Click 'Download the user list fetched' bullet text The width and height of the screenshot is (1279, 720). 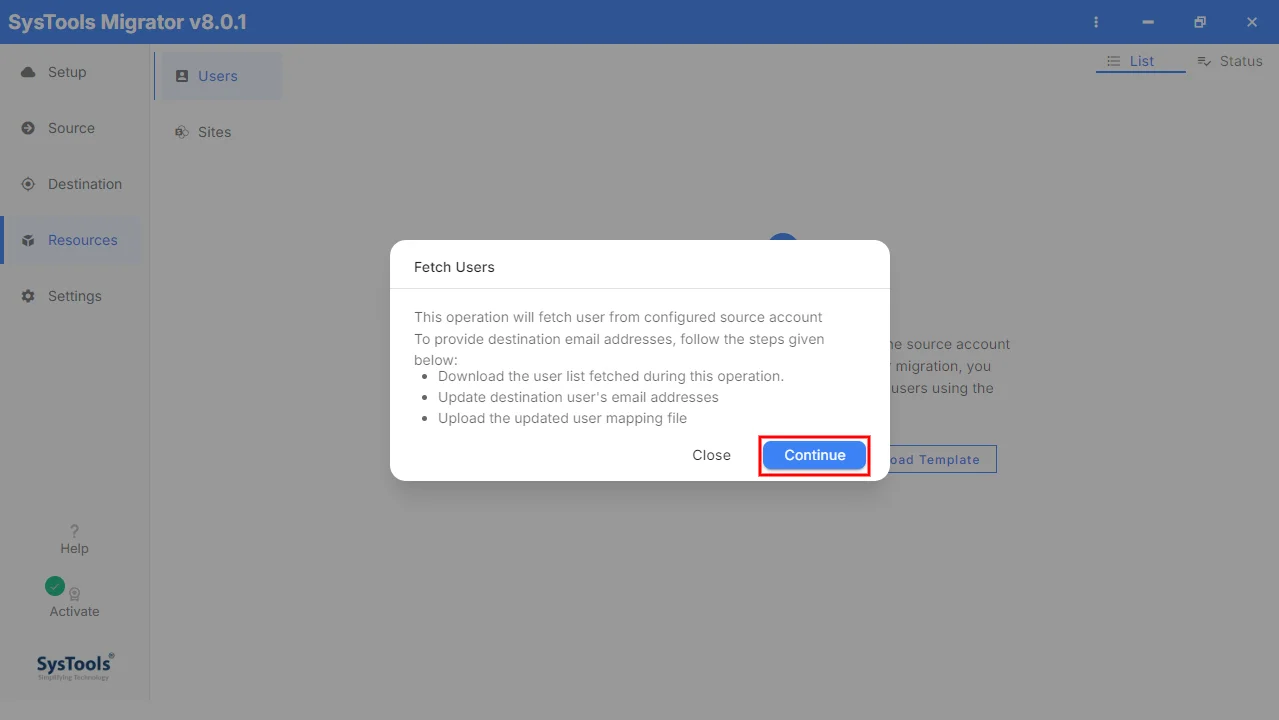point(611,376)
